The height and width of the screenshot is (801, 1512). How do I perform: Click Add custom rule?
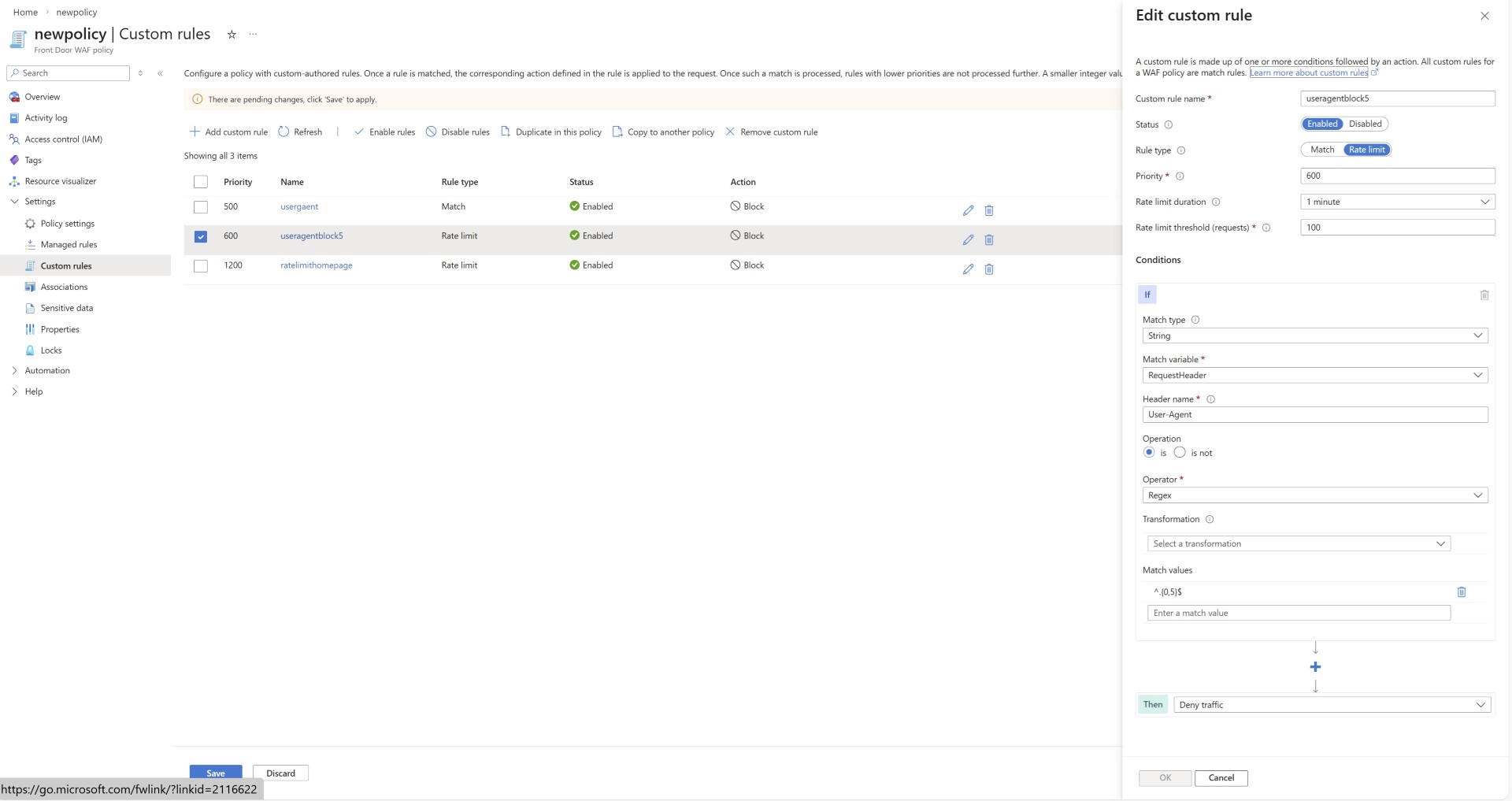[228, 132]
